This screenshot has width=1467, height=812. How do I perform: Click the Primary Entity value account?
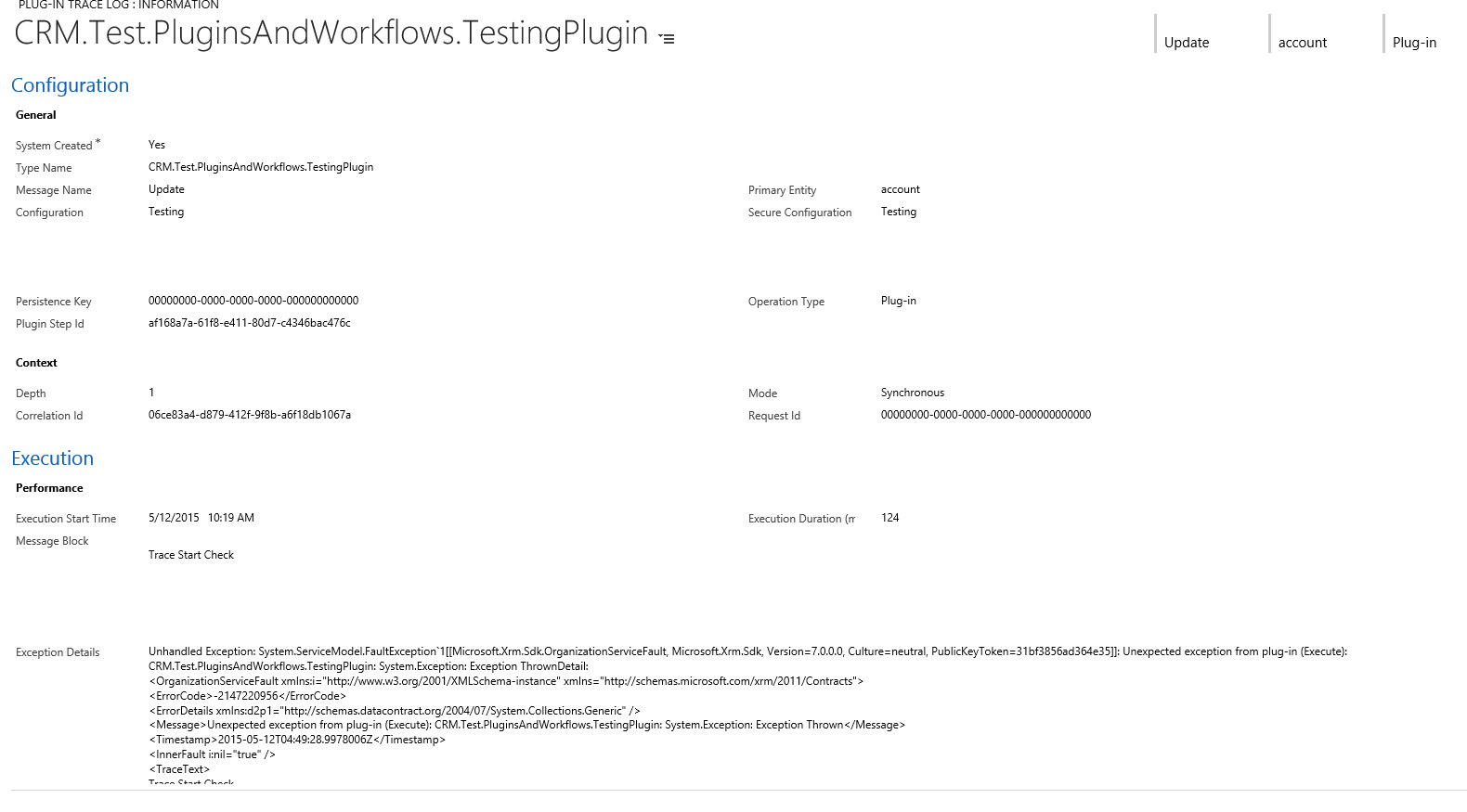tap(901, 189)
